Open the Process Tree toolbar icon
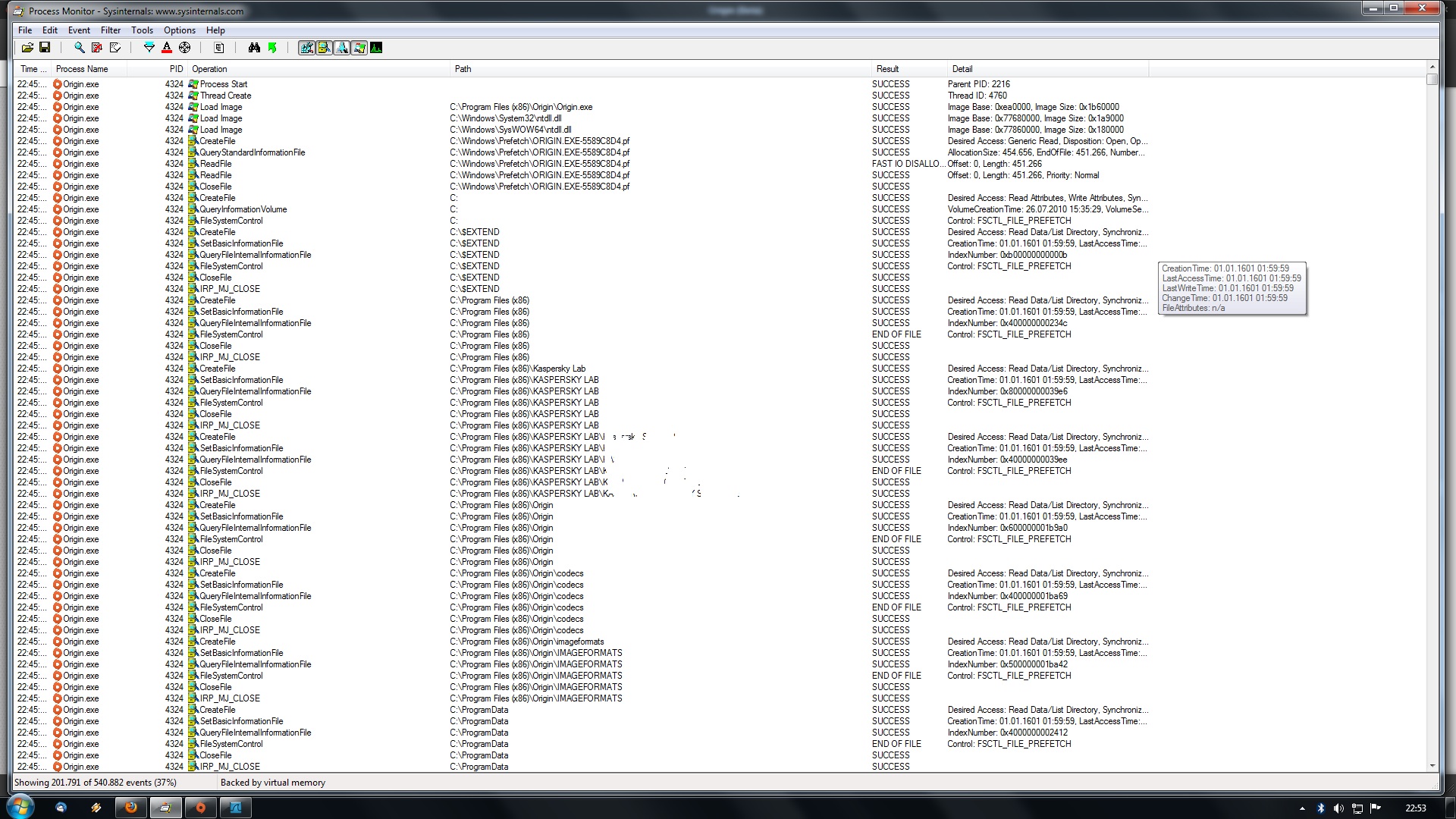The image size is (1456, 819). pyautogui.click(x=219, y=48)
